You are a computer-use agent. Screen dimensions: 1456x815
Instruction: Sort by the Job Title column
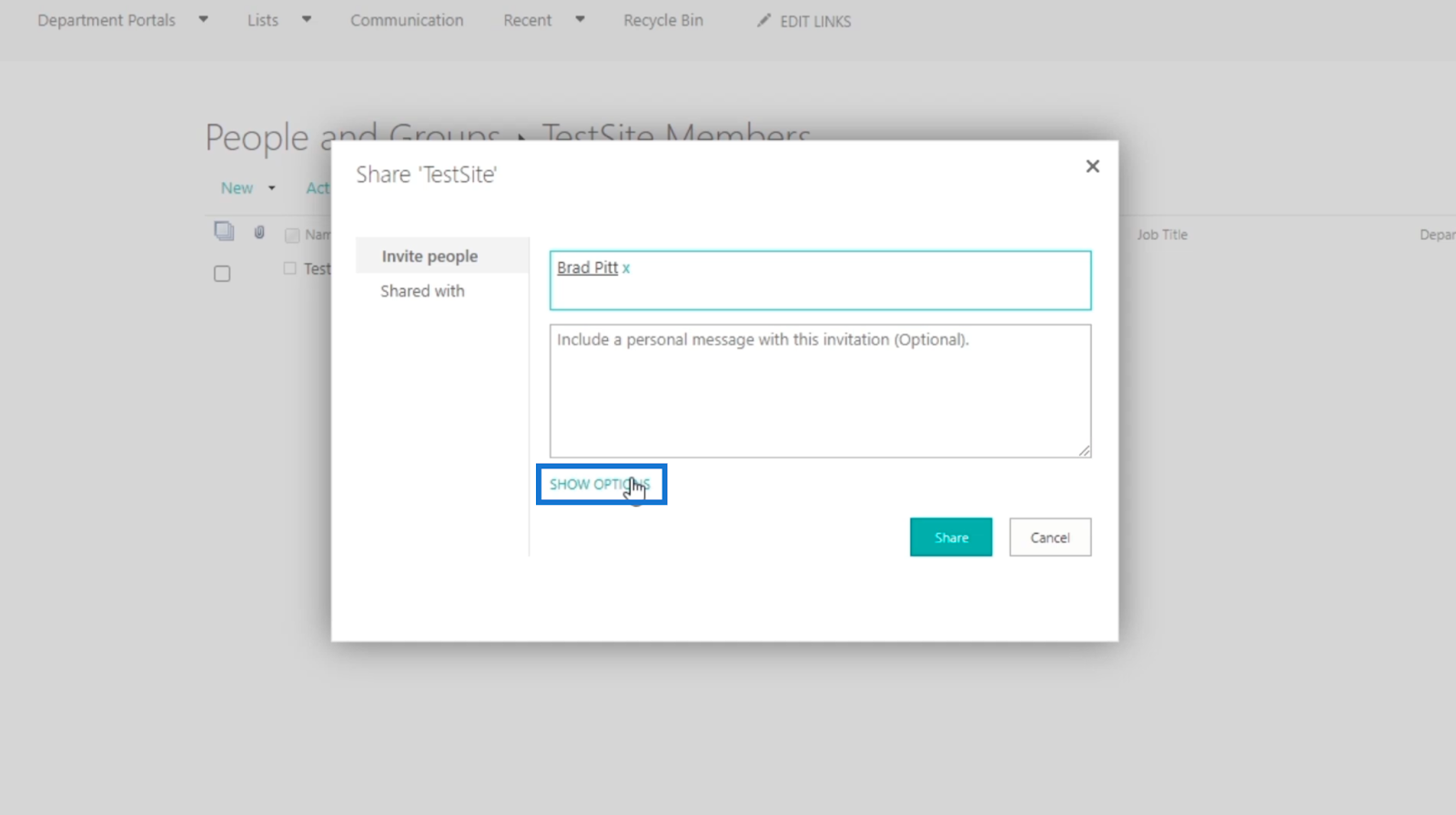click(1162, 235)
